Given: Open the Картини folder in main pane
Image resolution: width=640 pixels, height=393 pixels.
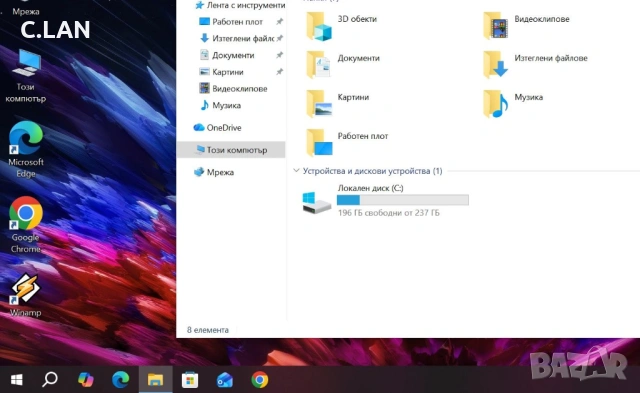Looking at the screenshot, I should [x=338, y=103].
